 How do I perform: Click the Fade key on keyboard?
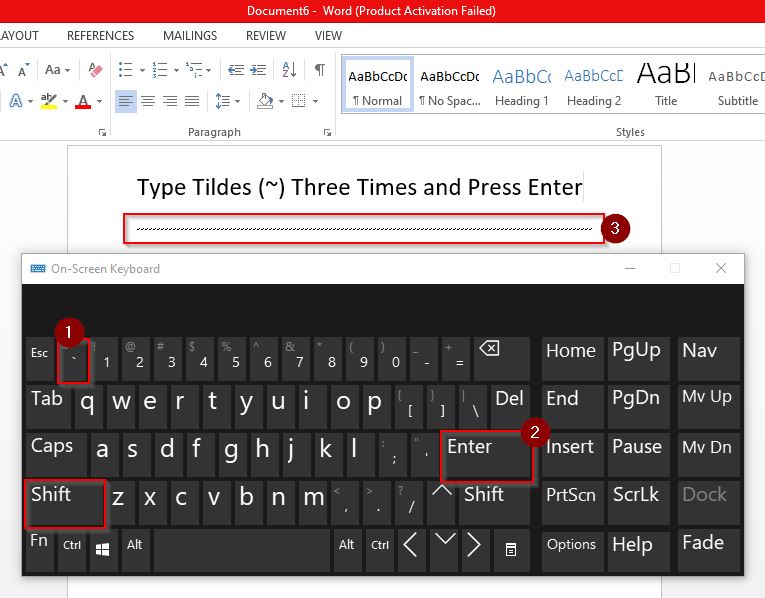click(x=708, y=550)
